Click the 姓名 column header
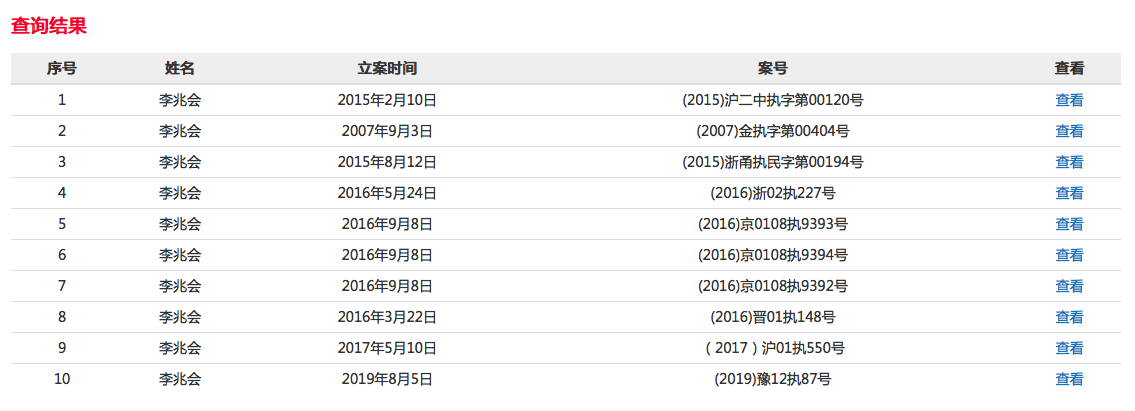This screenshot has height=411, width=1135. pyautogui.click(x=180, y=68)
